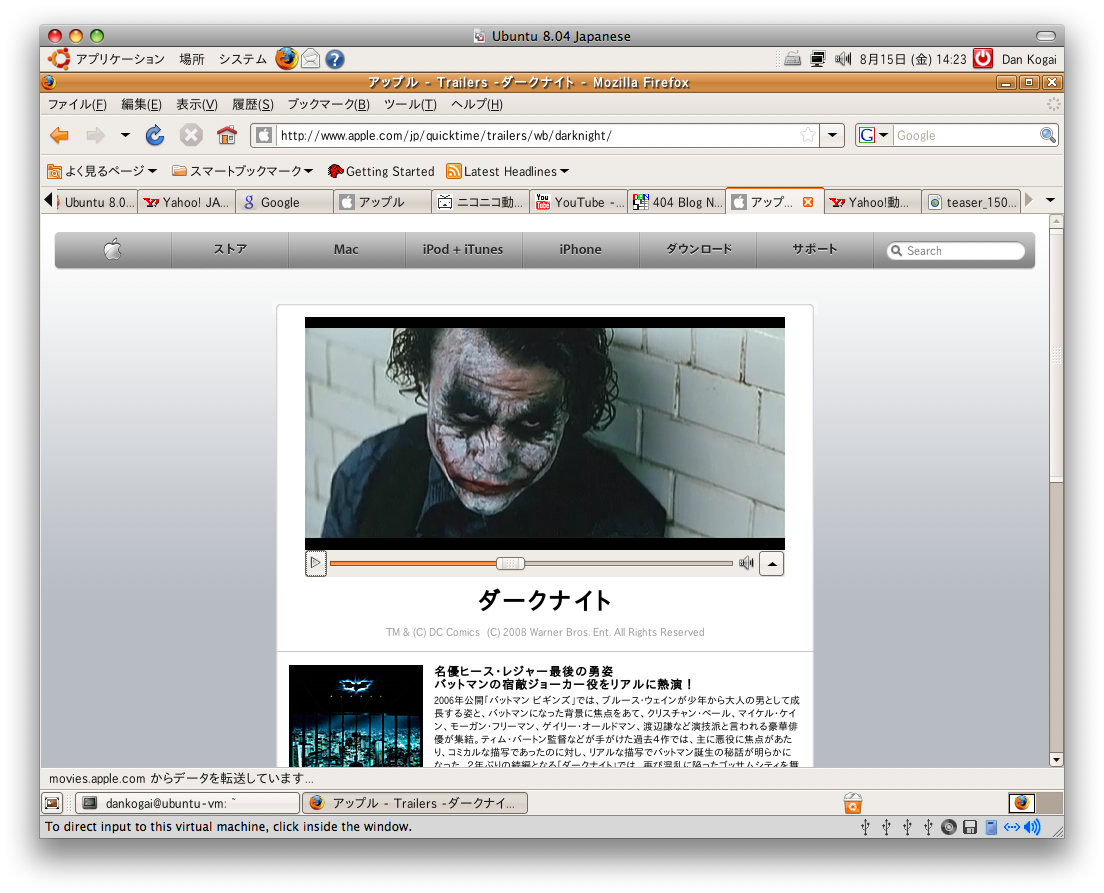Image resolution: width=1104 pixels, height=893 pixels.
Task: Open the list all tabs dropdown
Action: pyautogui.click(x=1050, y=201)
